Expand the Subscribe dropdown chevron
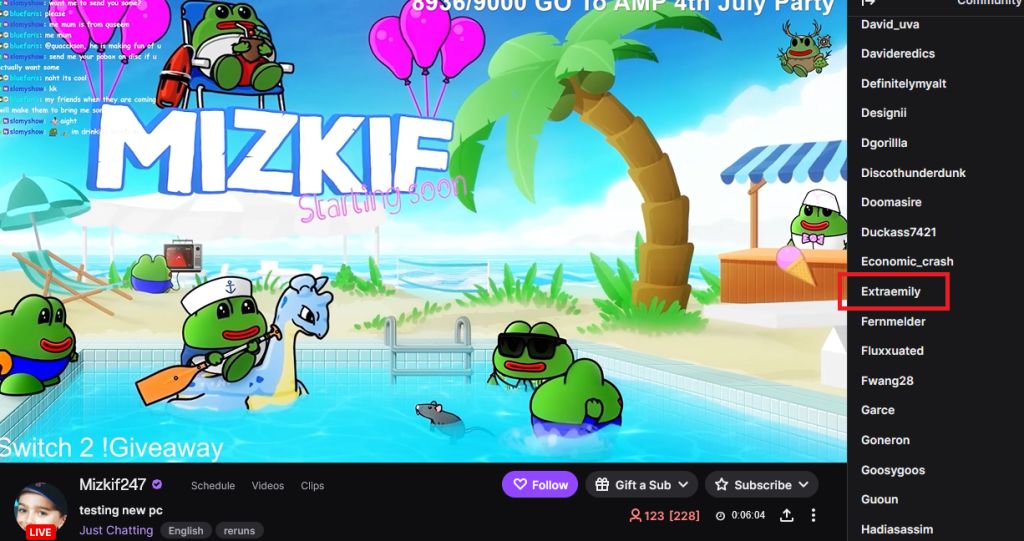This screenshot has height=541, width=1024. click(x=803, y=485)
